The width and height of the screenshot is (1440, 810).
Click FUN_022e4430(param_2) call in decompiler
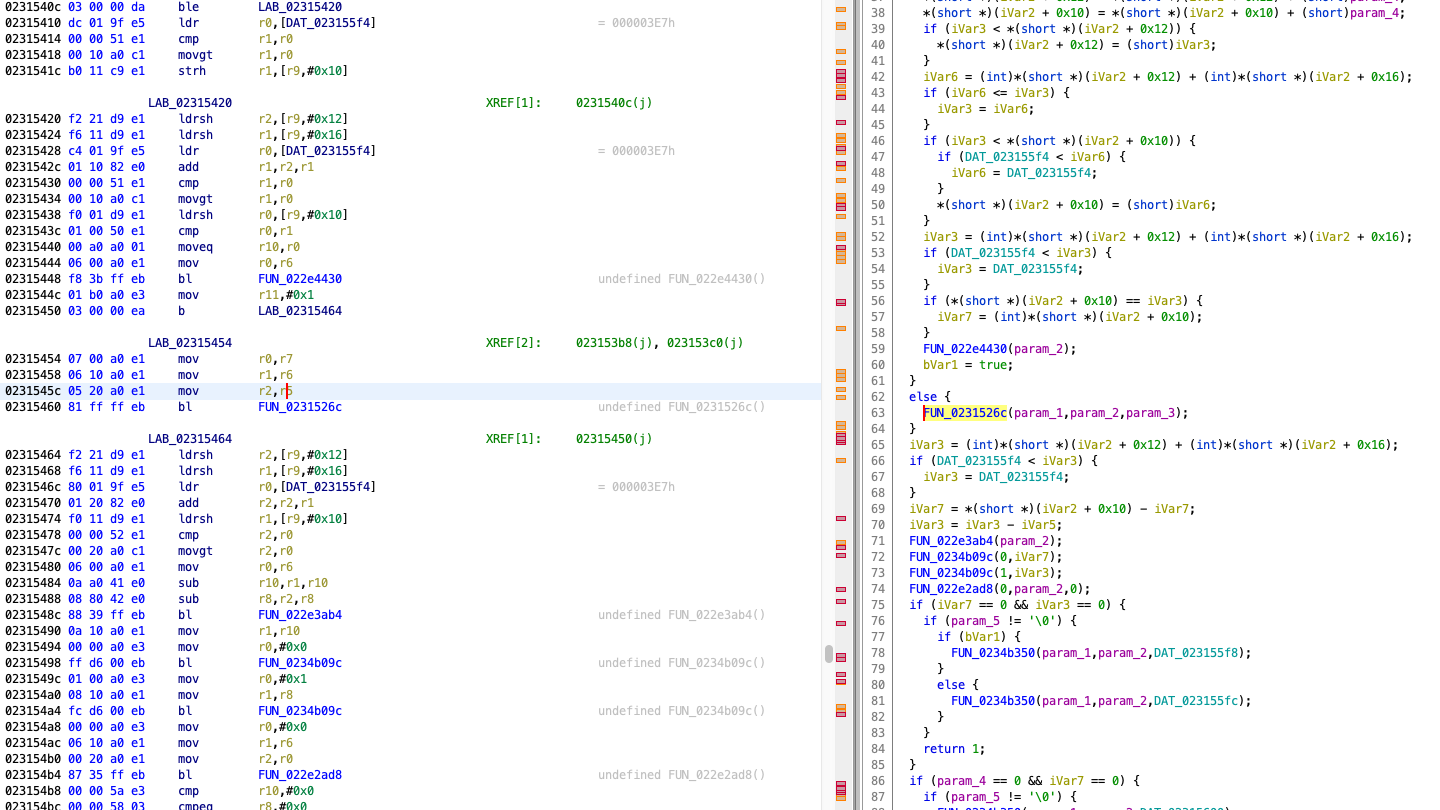pyautogui.click(x=1000, y=349)
